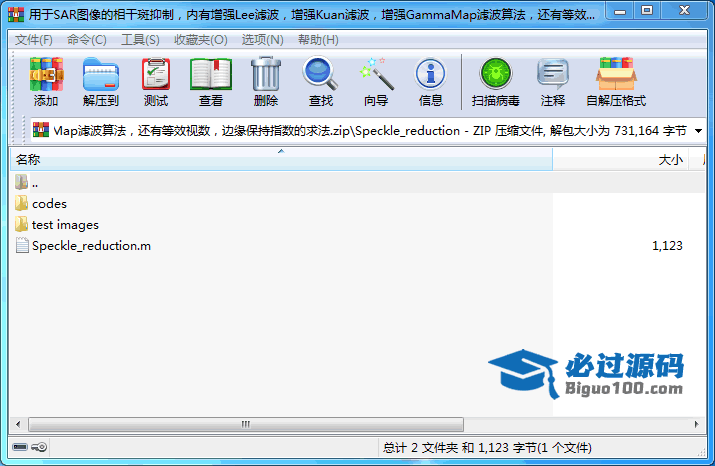This screenshot has height=466, width=715.
Task: Open the Find (查找) magnifier tool
Action: click(321, 73)
